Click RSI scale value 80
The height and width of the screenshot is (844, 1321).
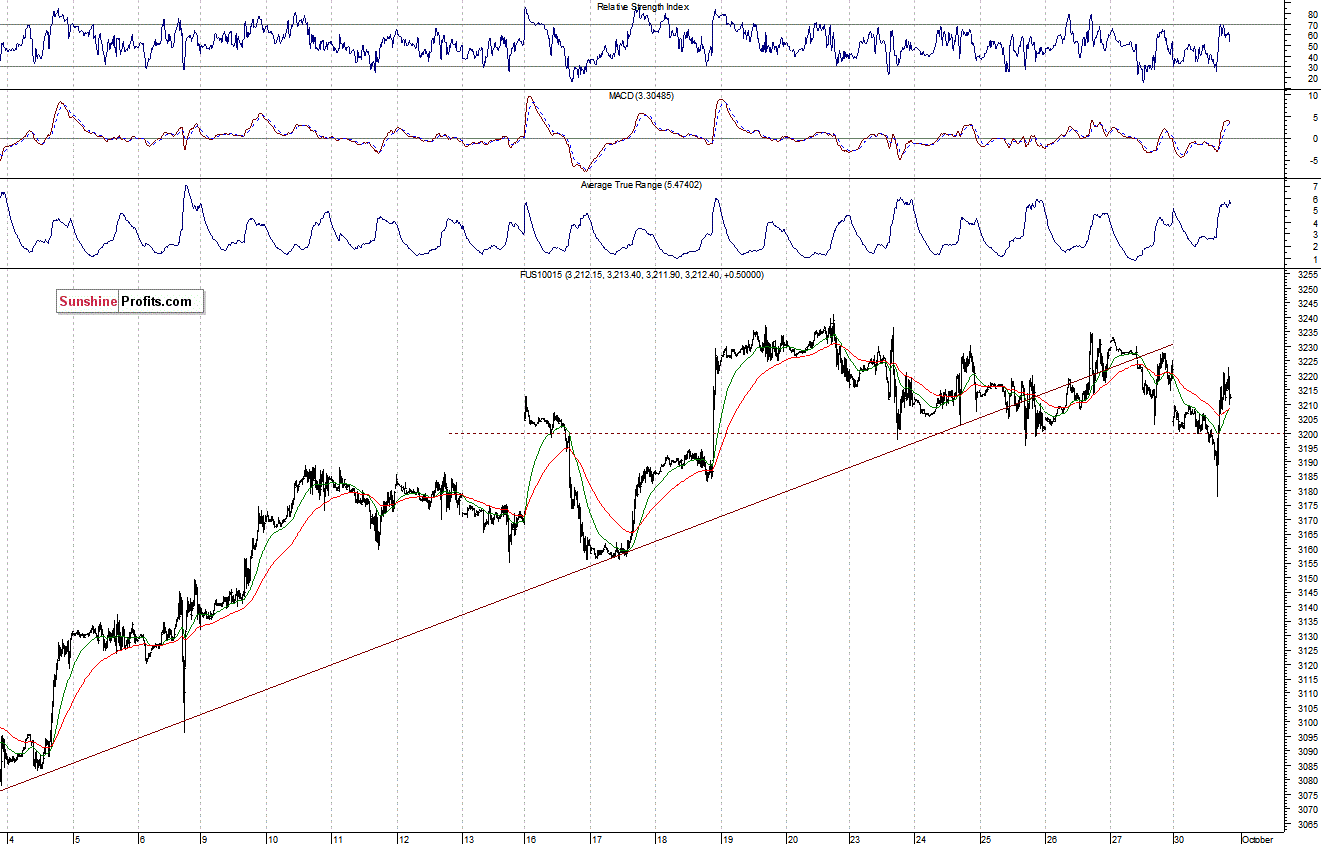1311,14
